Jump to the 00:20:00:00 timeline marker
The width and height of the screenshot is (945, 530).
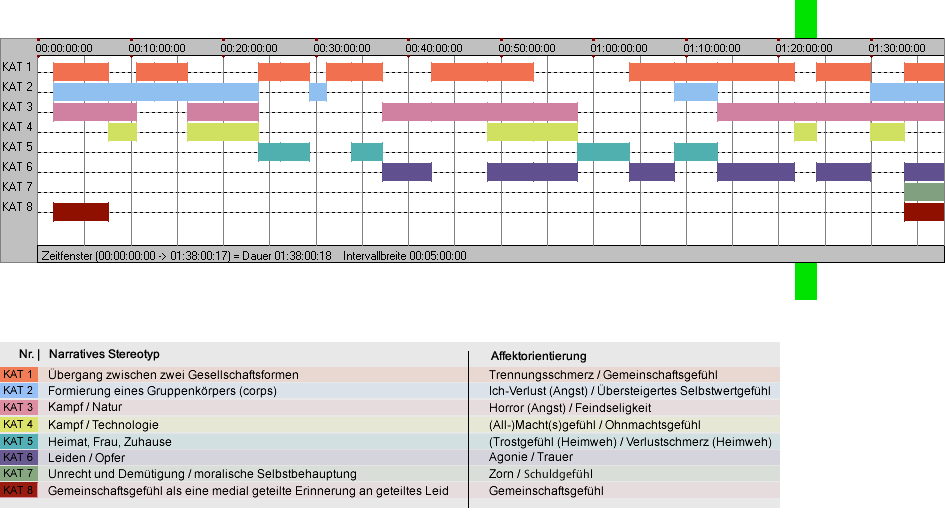pos(249,48)
